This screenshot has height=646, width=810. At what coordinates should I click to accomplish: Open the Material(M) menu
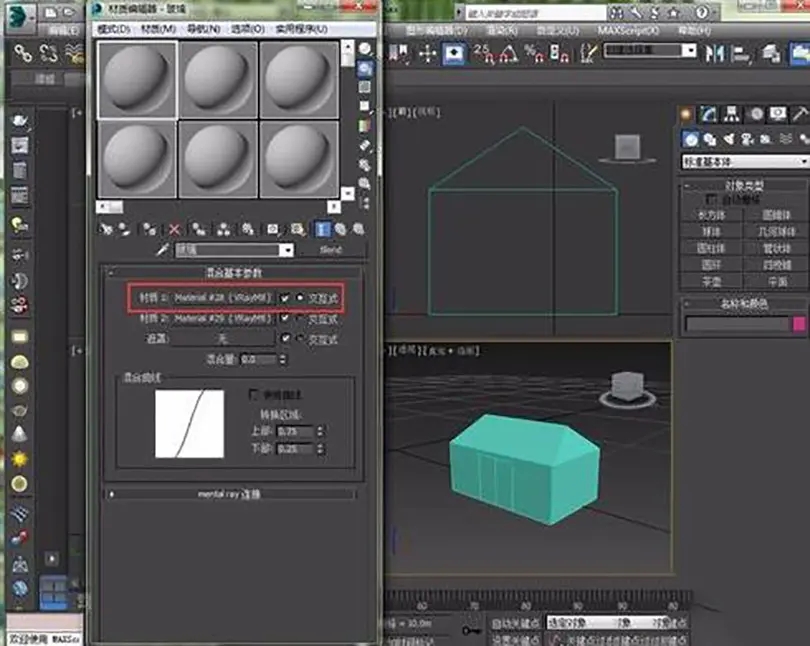pyautogui.click(x=159, y=29)
